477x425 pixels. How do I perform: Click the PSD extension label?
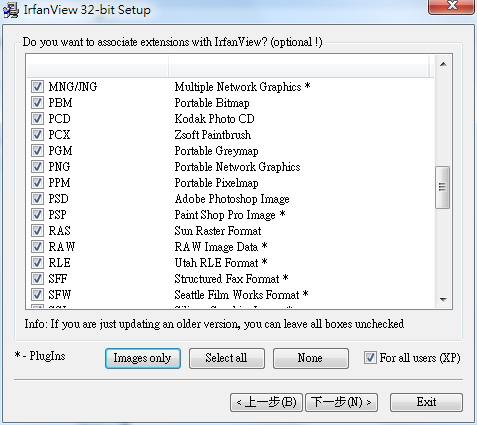58,199
